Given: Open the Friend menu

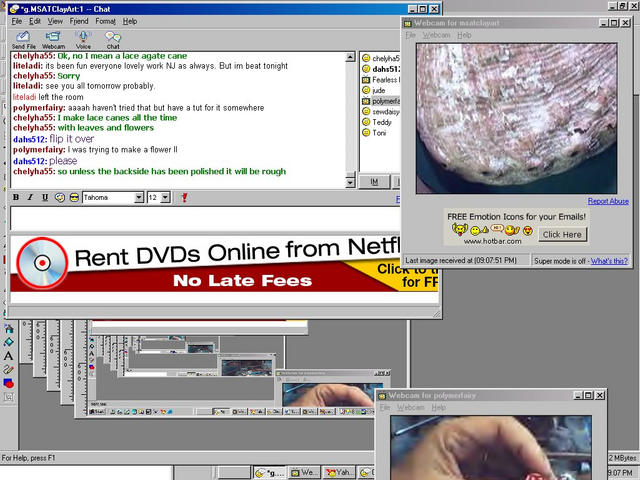Looking at the screenshot, I should click(x=78, y=21).
